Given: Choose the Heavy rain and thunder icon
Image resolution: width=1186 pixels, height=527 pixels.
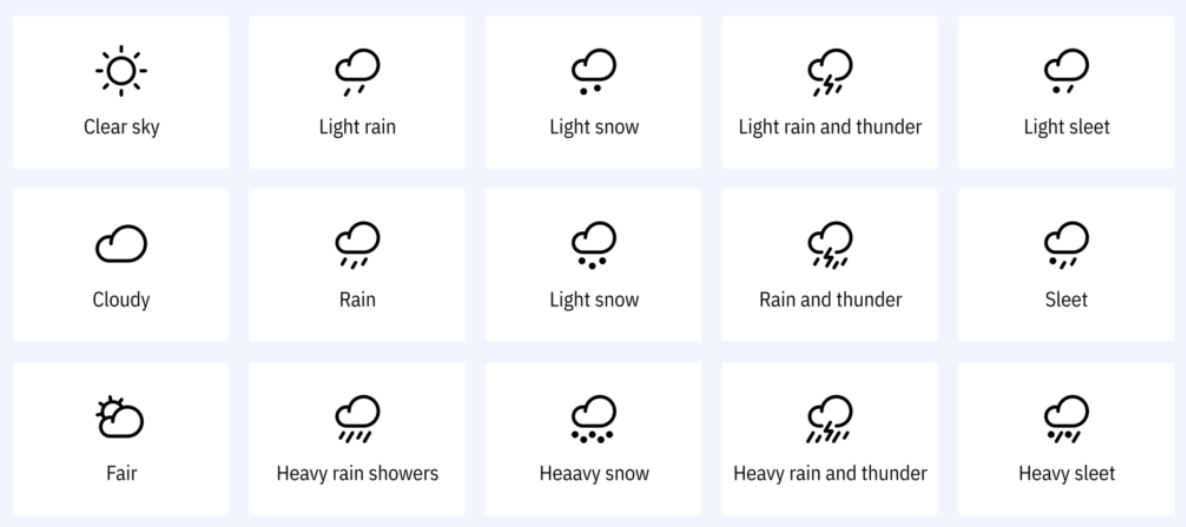Looking at the screenshot, I should 830,418.
